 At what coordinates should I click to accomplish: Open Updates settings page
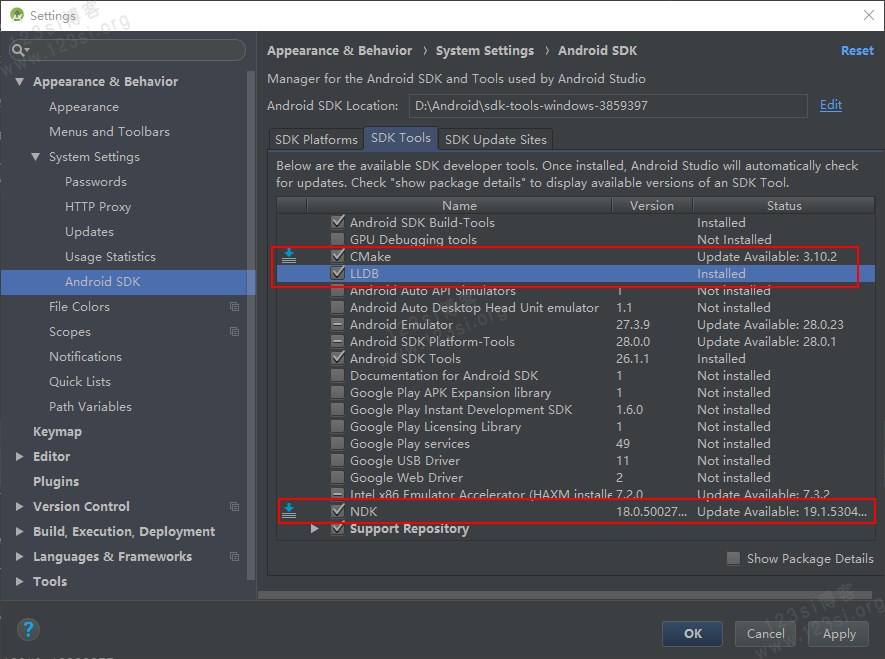point(89,231)
